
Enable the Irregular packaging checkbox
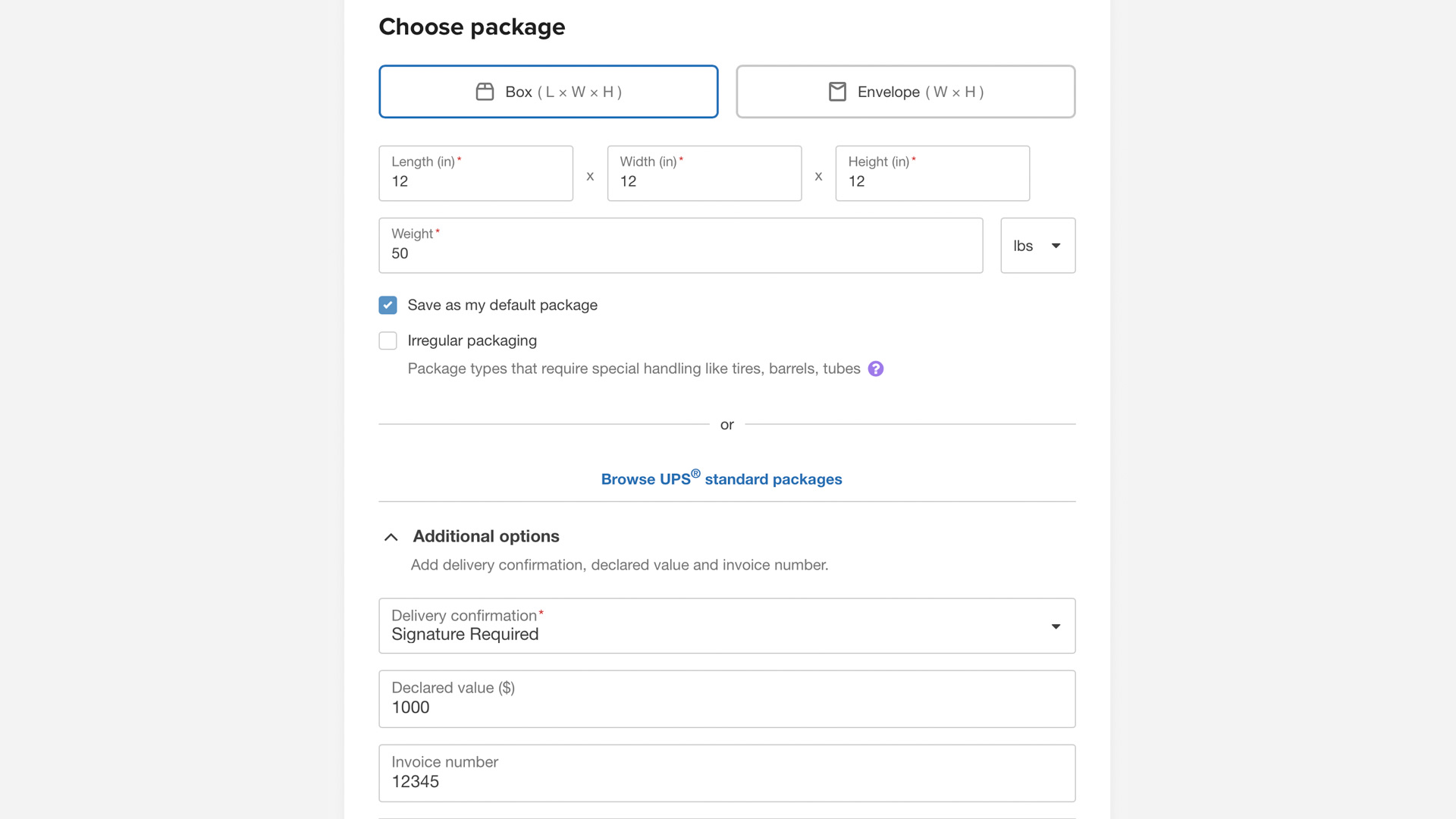pyautogui.click(x=388, y=340)
